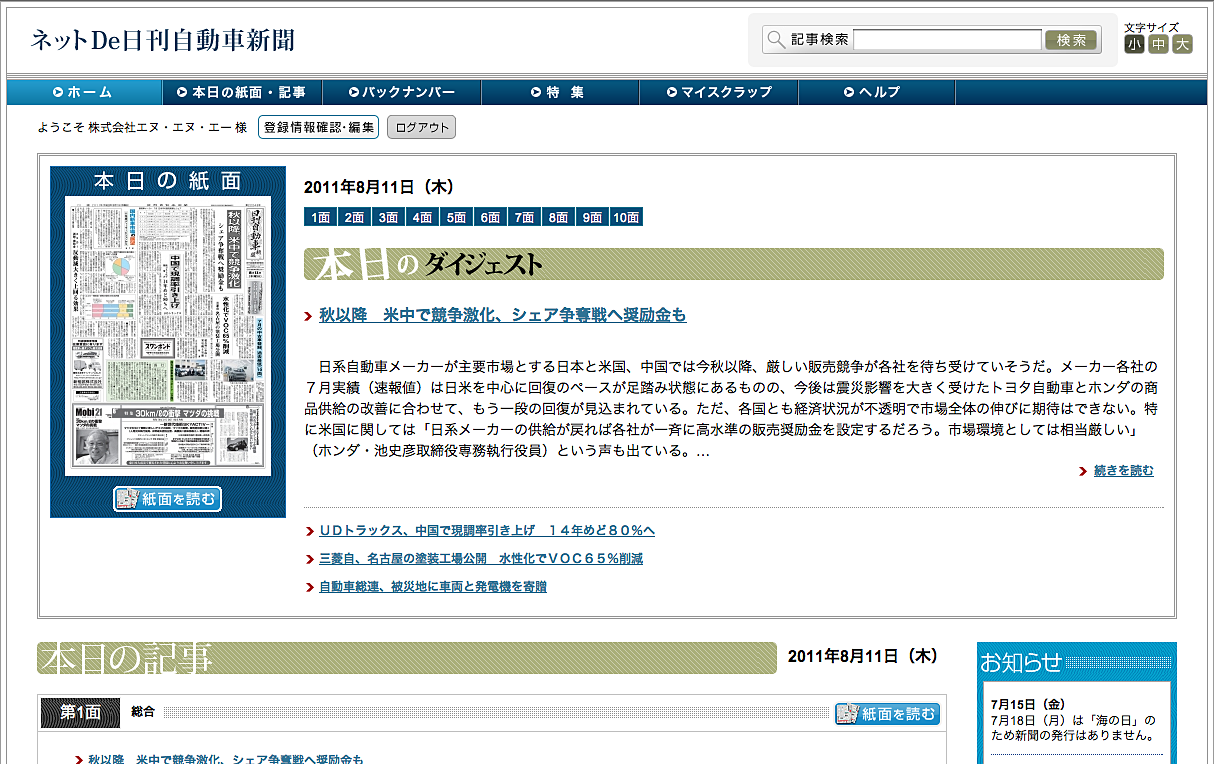
Task: Jump to page 7面
Action: tap(524, 217)
